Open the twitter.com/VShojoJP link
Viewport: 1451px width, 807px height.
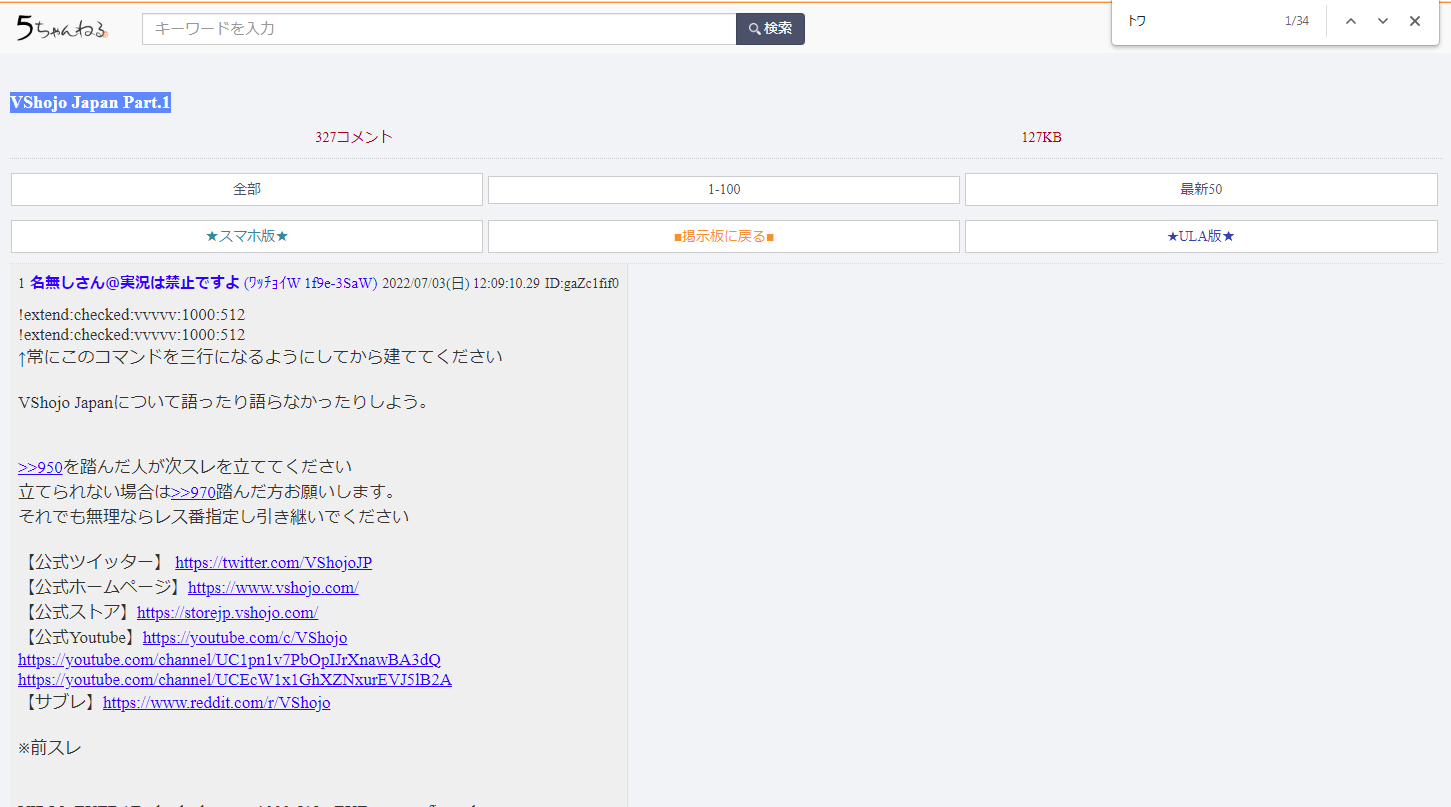click(273, 563)
